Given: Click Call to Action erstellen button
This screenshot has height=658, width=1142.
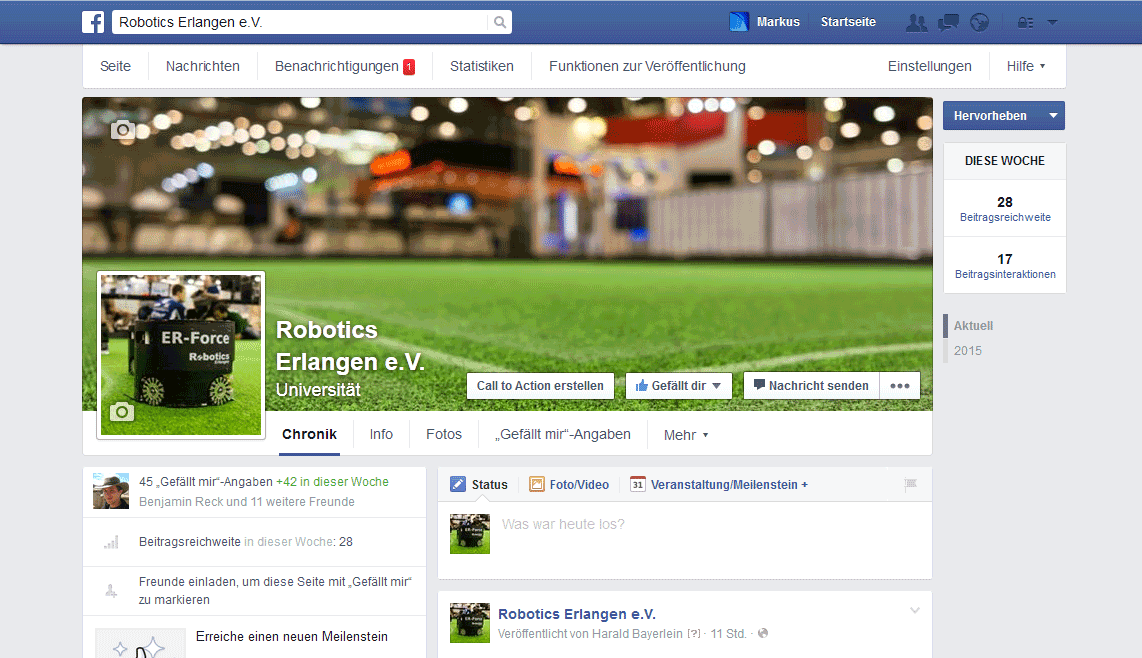Looking at the screenshot, I should point(540,385).
